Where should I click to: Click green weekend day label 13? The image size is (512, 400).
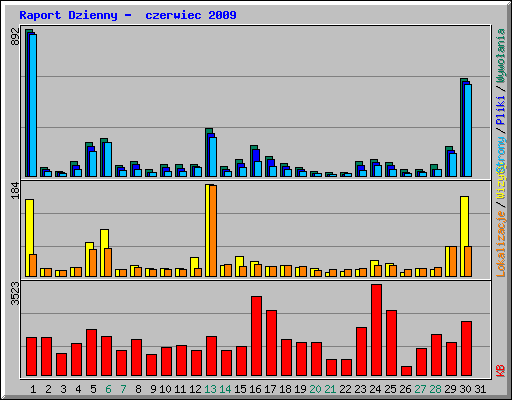click(210, 389)
